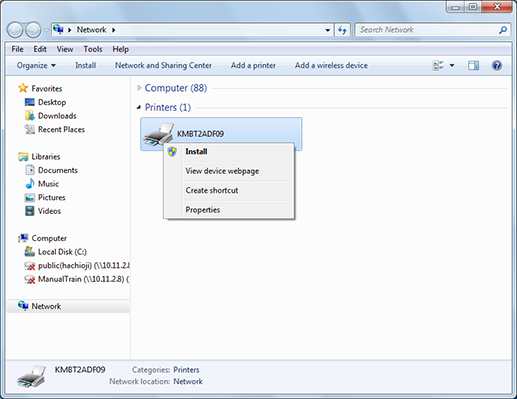The image size is (517, 399).
Task: Click the Libraries icon in sidebar
Action: 23,157
